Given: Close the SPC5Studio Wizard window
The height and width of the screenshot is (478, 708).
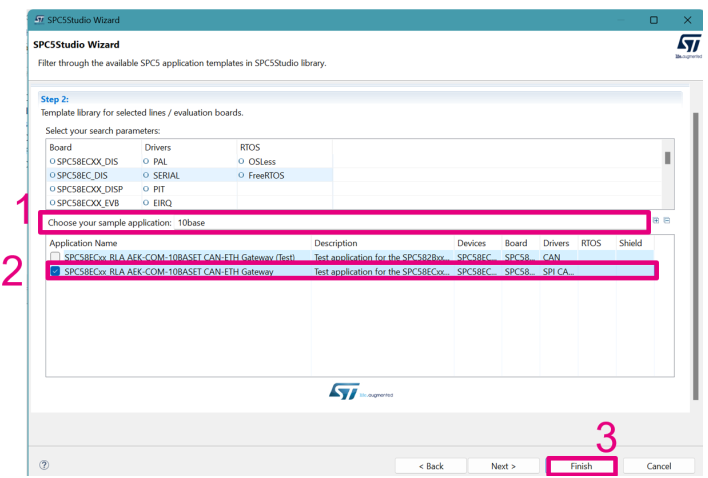Looking at the screenshot, I should 687,20.
